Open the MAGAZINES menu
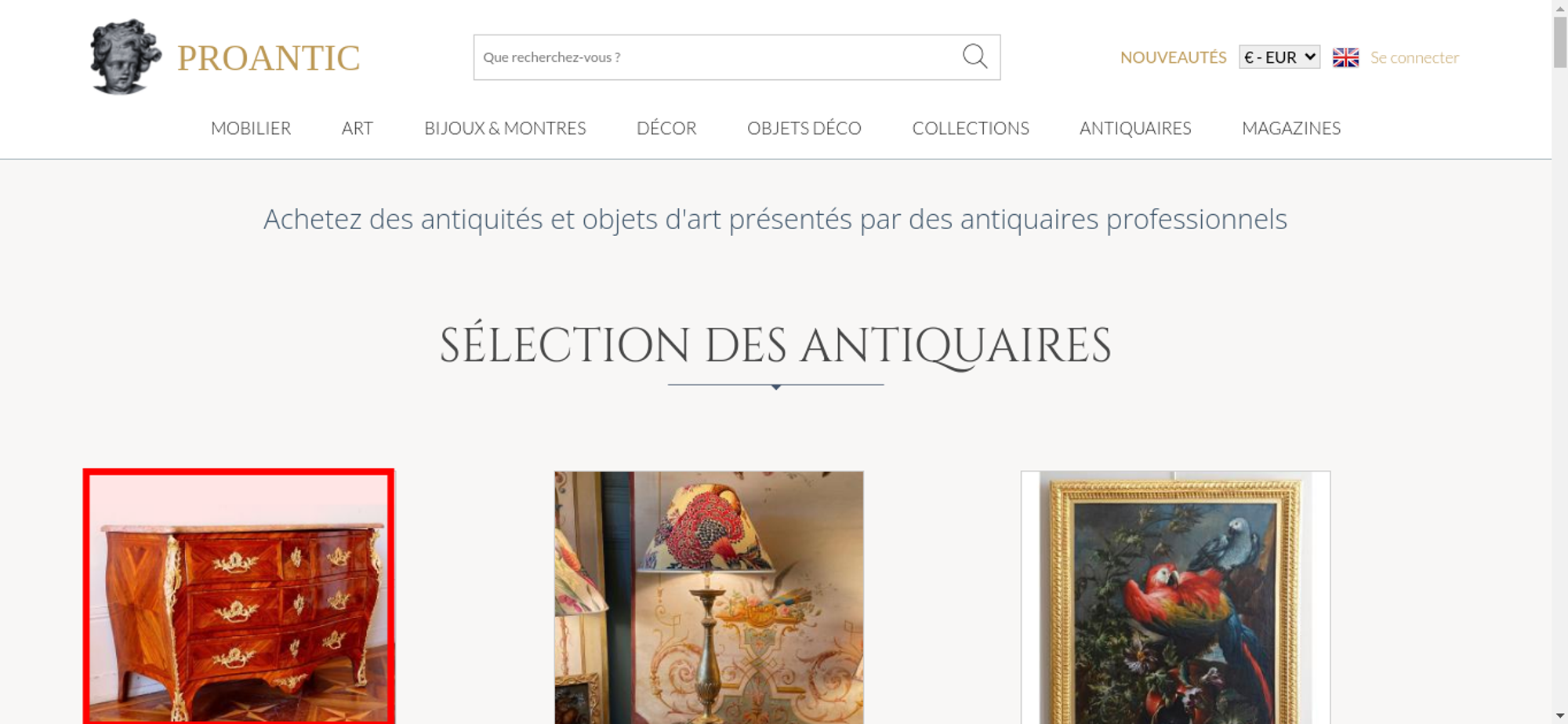 tap(1291, 128)
